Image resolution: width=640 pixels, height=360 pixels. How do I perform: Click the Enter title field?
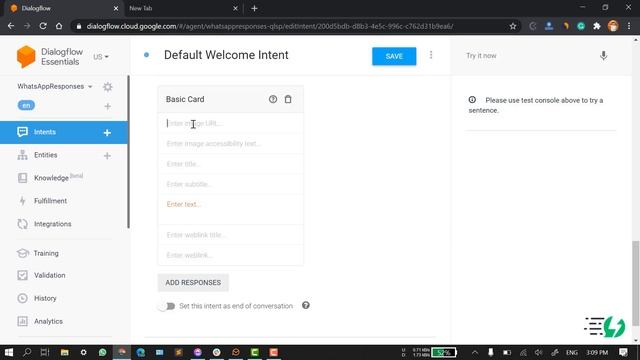[231, 164]
